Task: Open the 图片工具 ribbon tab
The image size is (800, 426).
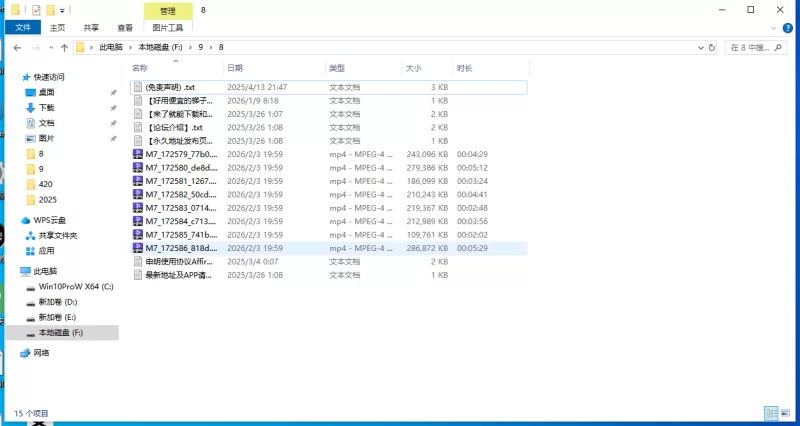Action: pos(170,28)
